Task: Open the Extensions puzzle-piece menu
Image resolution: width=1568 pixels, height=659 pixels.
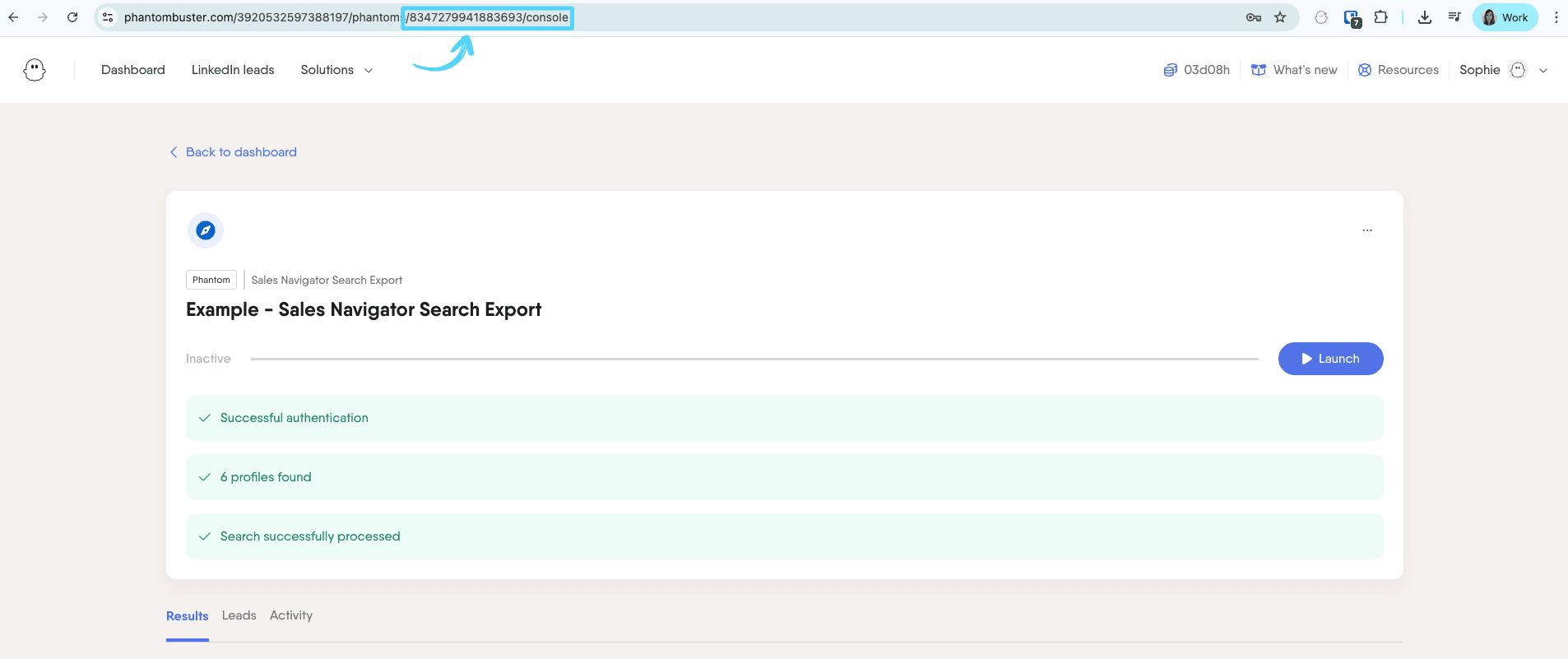Action: pos(1381,17)
